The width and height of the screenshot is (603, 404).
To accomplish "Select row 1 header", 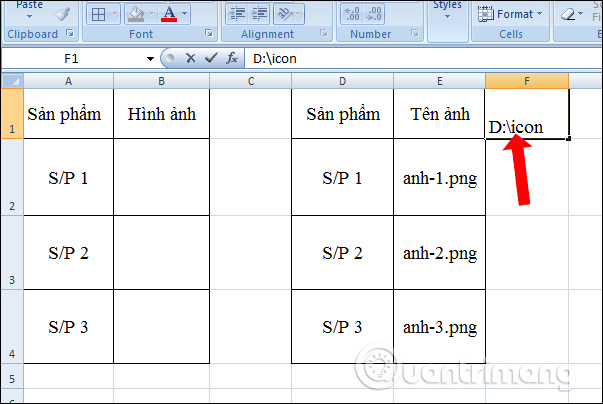I will click(x=12, y=114).
